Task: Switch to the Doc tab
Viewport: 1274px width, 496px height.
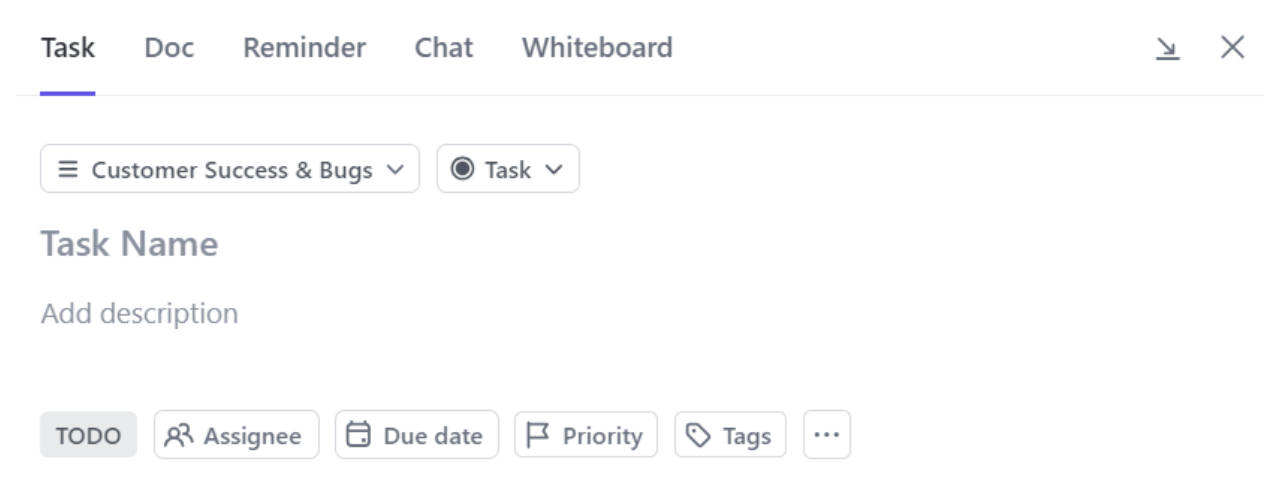Action: (x=169, y=48)
